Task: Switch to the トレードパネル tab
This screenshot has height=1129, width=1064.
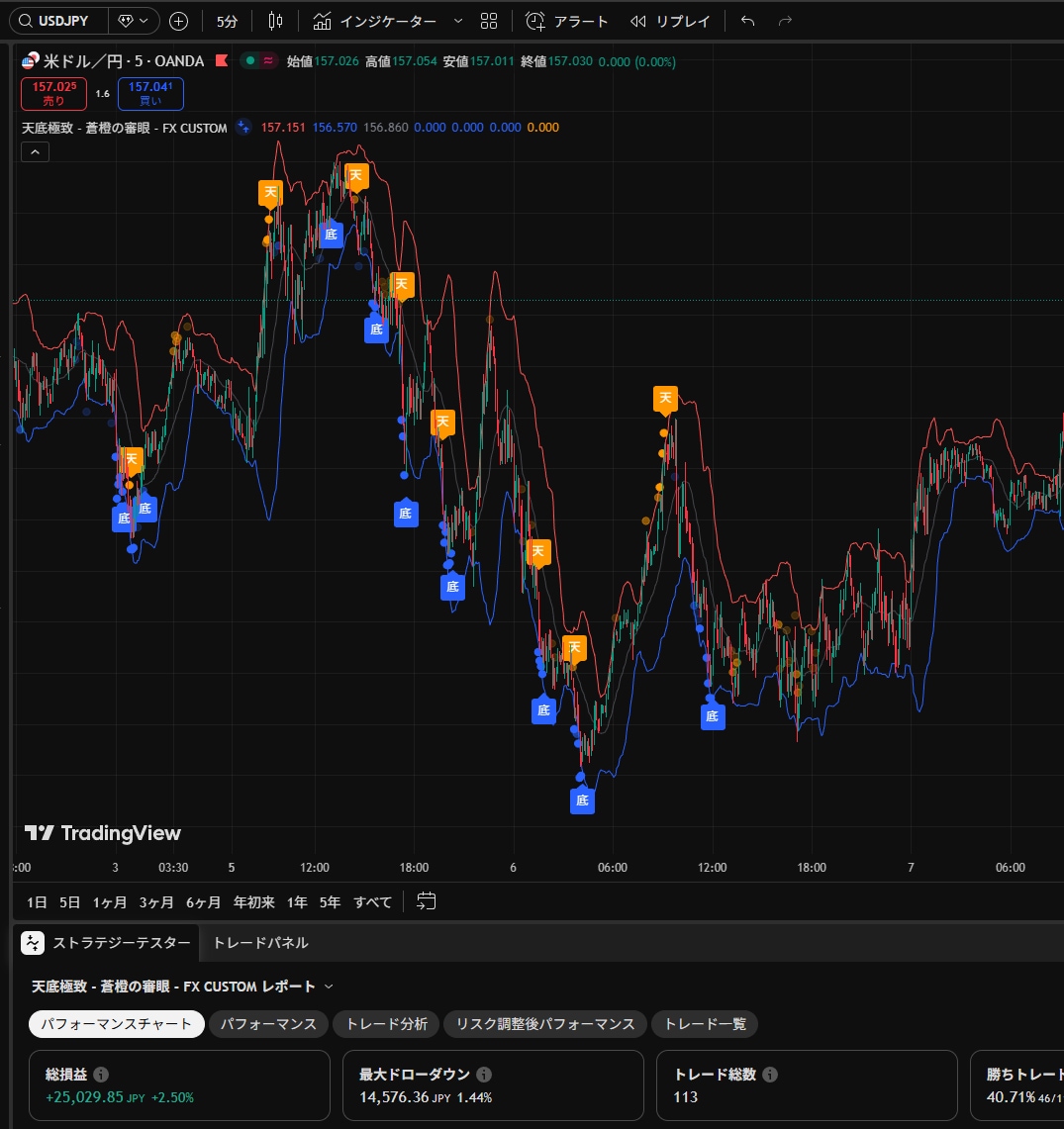Action: (260, 943)
